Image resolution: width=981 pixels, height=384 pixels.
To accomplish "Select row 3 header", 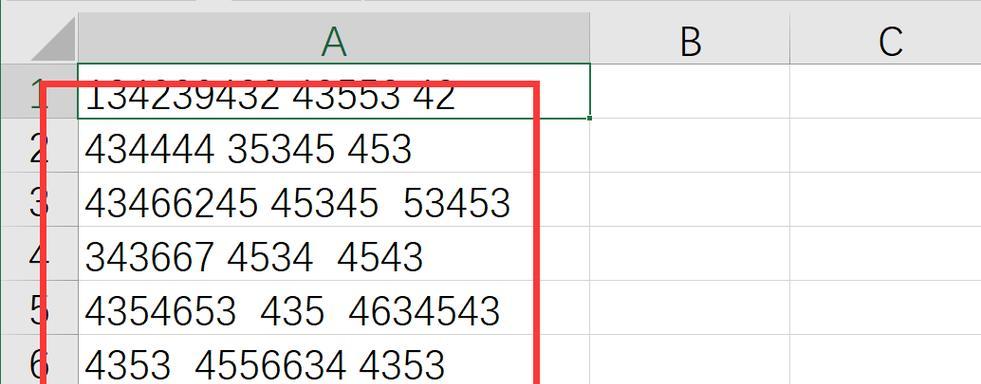I will 39,200.
